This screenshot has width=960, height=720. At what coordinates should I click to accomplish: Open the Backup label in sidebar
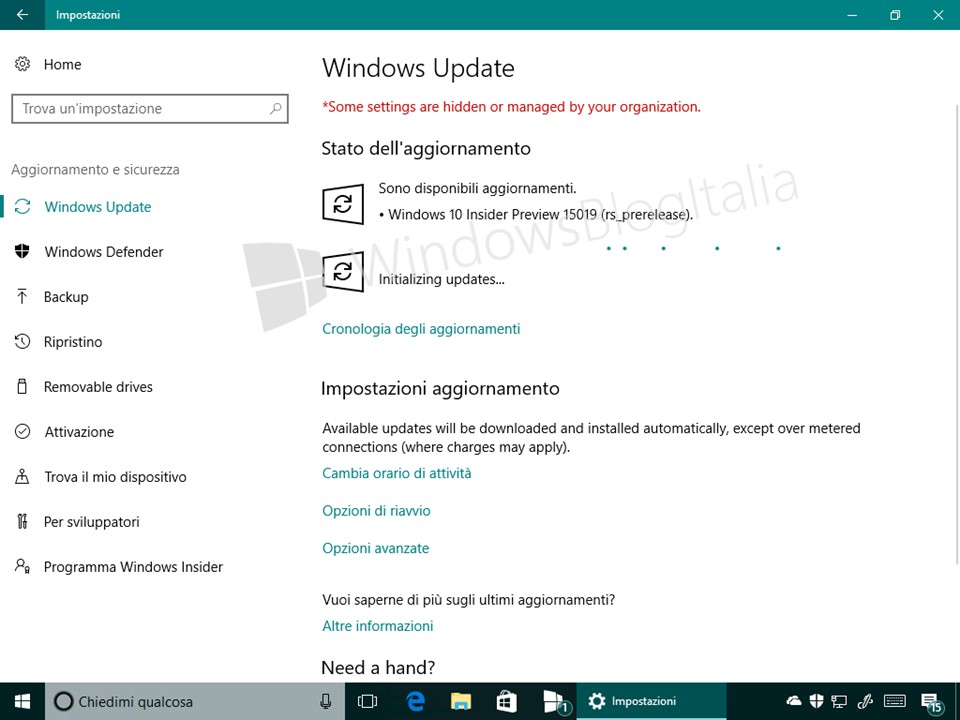[x=66, y=297]
